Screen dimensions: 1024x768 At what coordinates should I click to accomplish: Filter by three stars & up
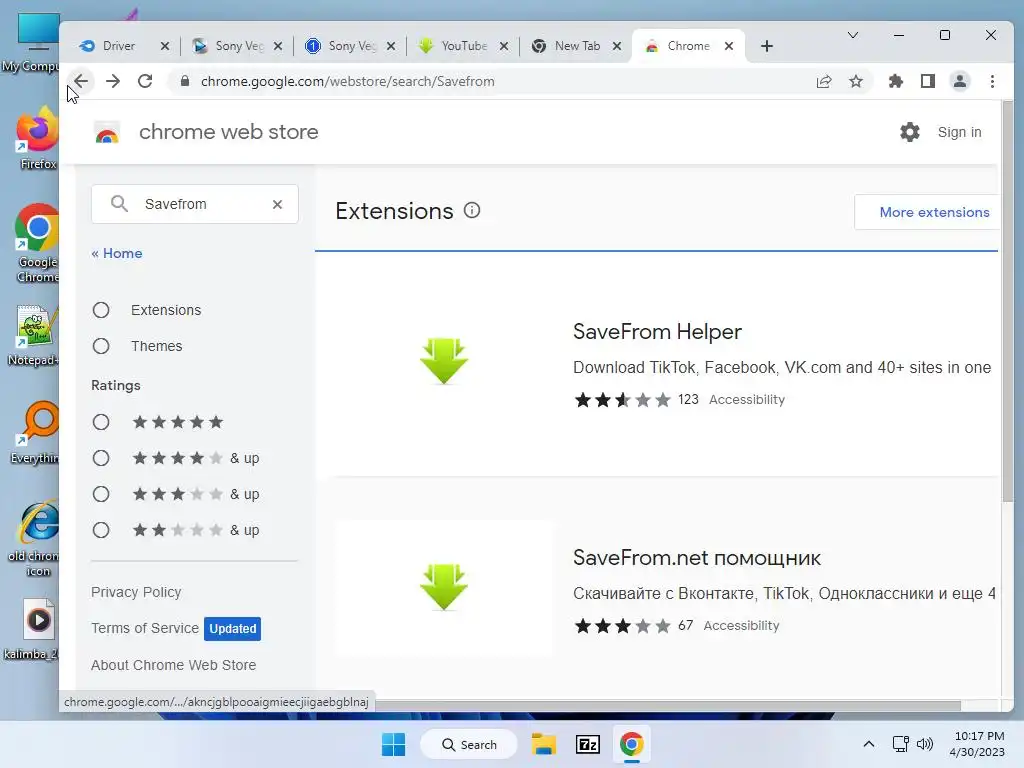tap(101, 494)
